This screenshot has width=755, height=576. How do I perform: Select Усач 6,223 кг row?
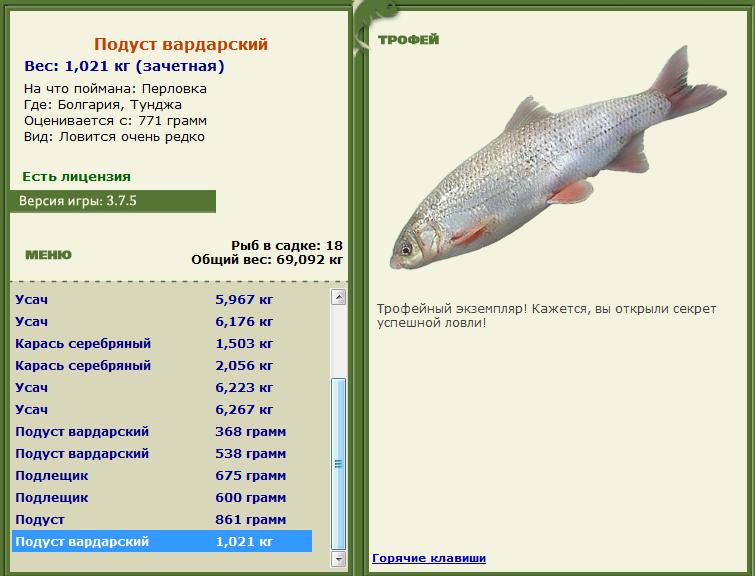pyautogui.click(x=162, y=387)
